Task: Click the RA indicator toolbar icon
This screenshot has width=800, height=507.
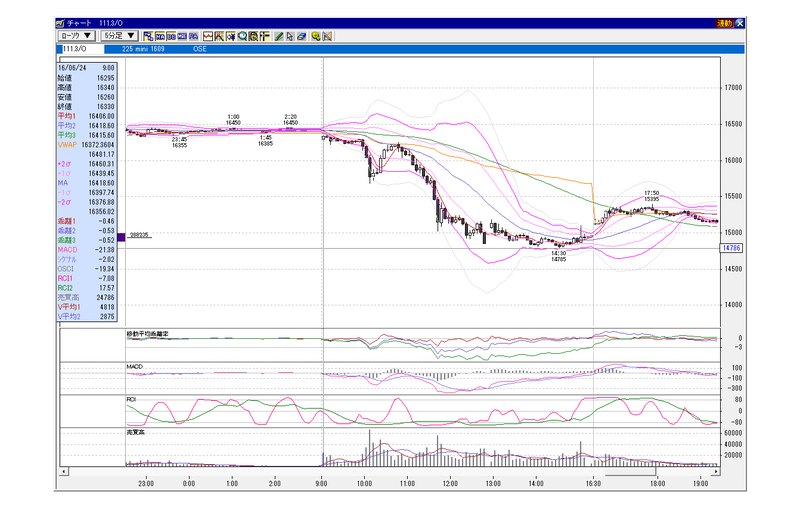Action: [x=193, y=36]
